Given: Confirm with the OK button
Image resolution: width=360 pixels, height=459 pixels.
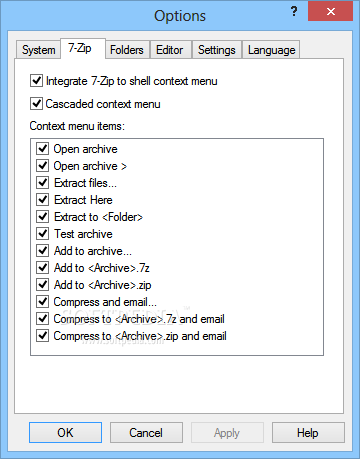Looking at the screenshot, I should (65, 433).
